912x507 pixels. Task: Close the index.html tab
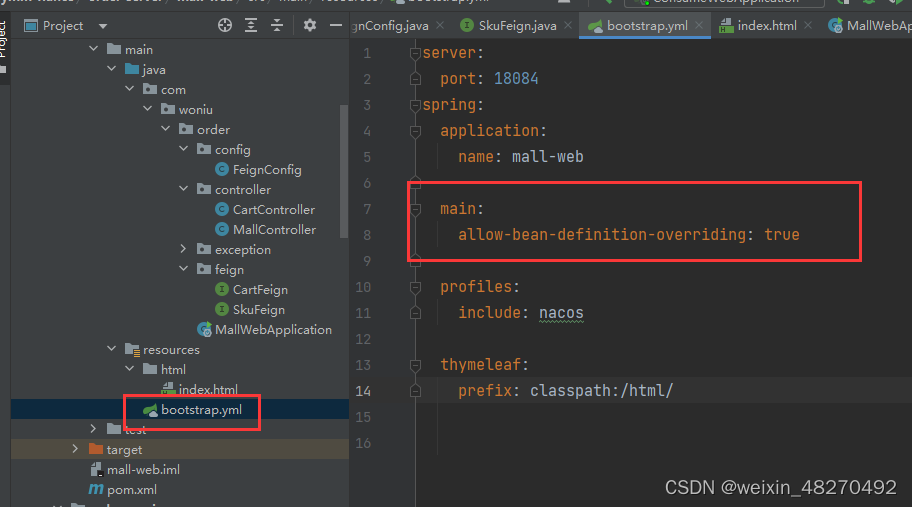(x=808, y=25)
